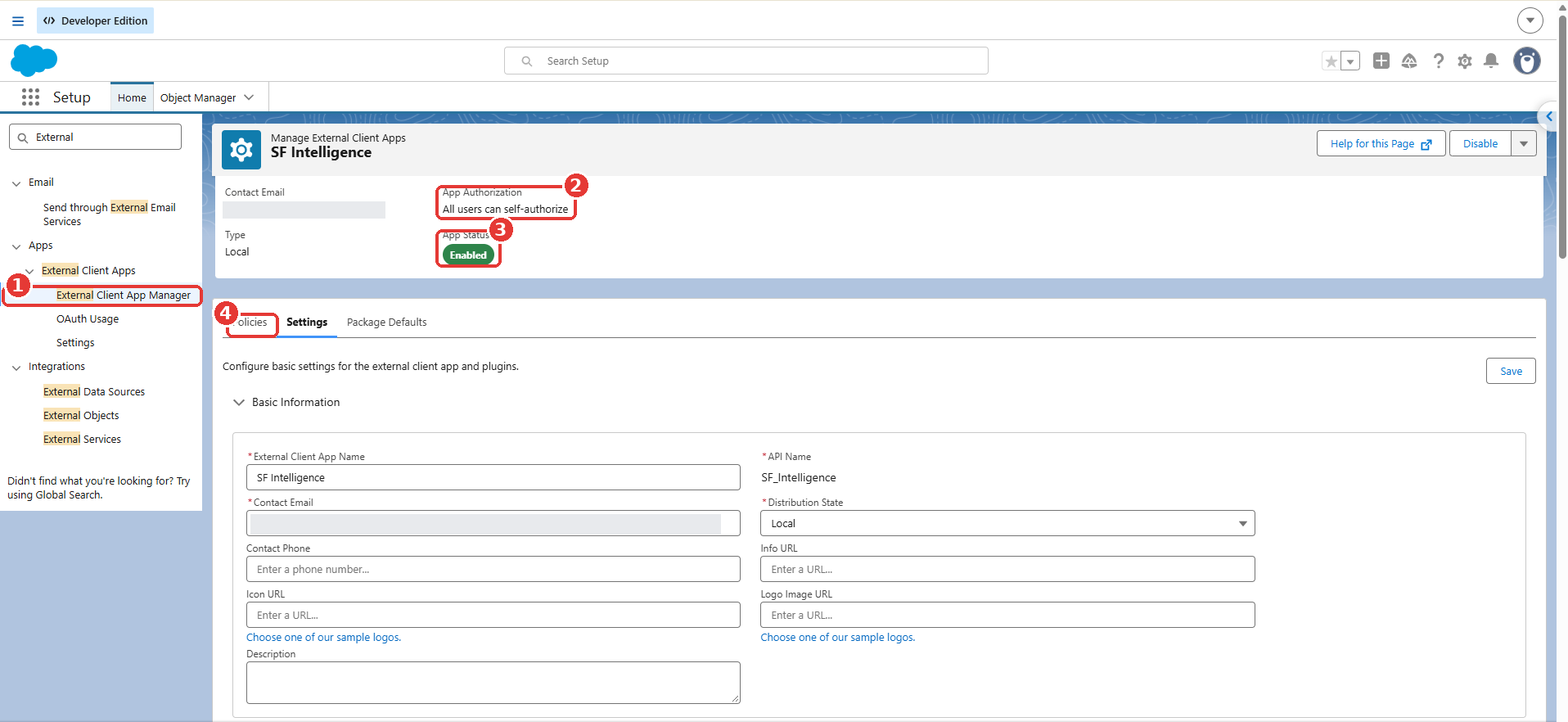1568x722 pixels.
Task: Open the Global Actions plus icon
Action: (x=1381, y=61)
